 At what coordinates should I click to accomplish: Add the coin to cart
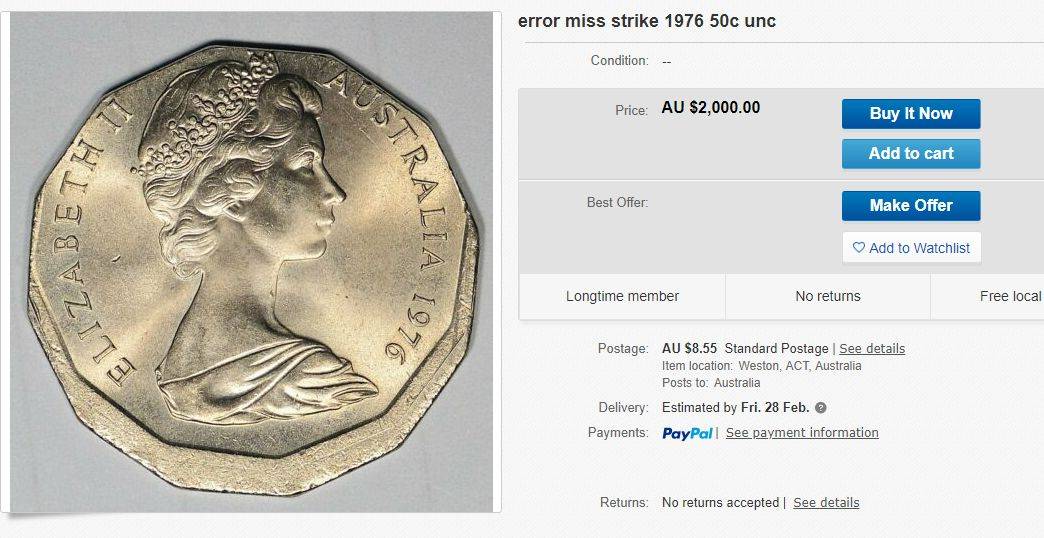911,154
